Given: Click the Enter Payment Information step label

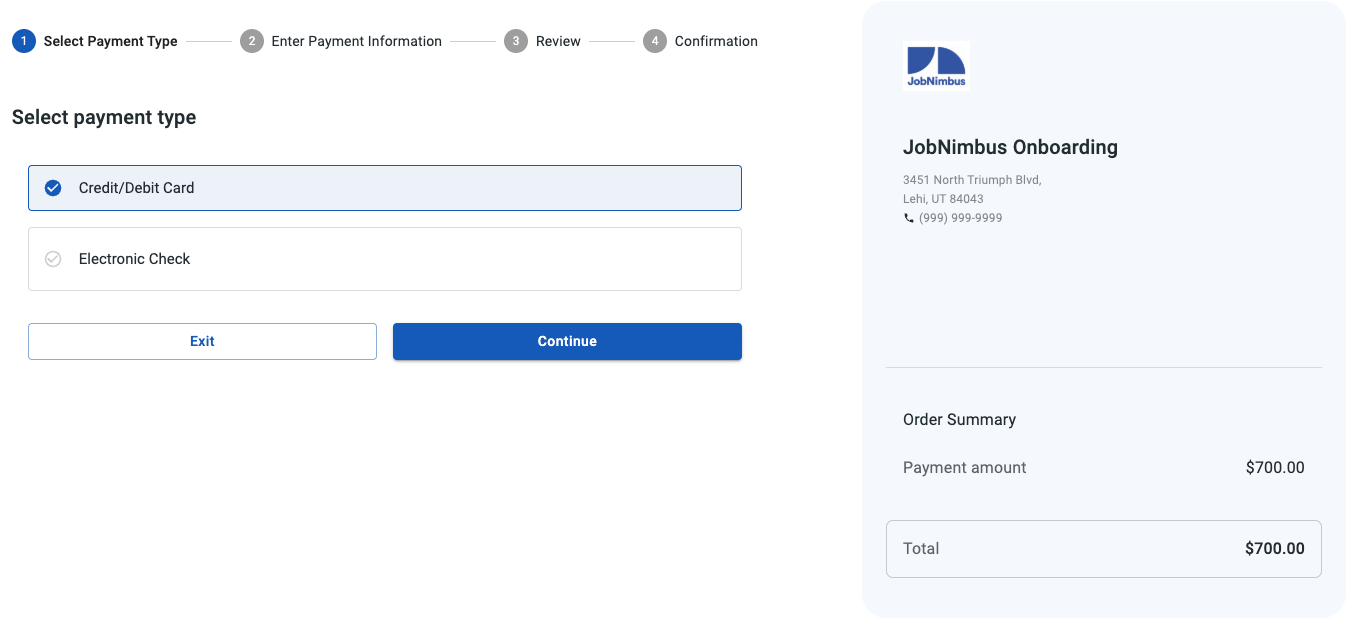Looking at the screenshot, I should coord(355,41).
